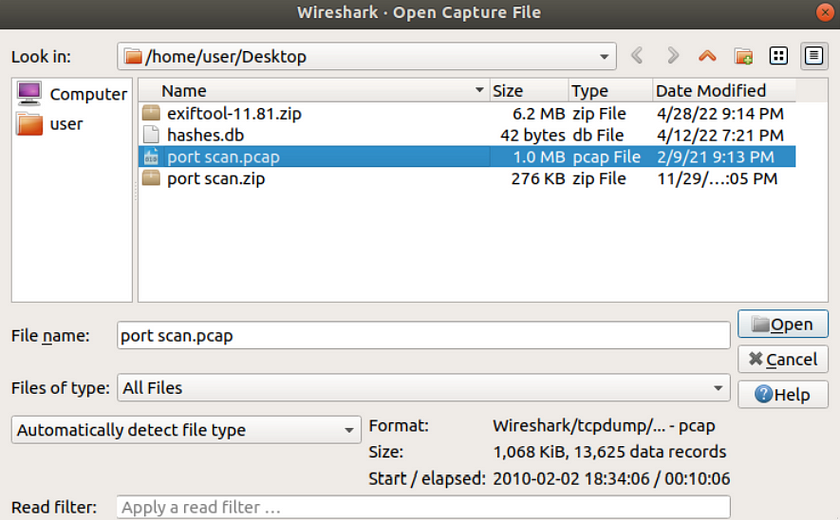Click the port scan.pcap file icon
Screen dimensions: 840x520
coord(151,157)
